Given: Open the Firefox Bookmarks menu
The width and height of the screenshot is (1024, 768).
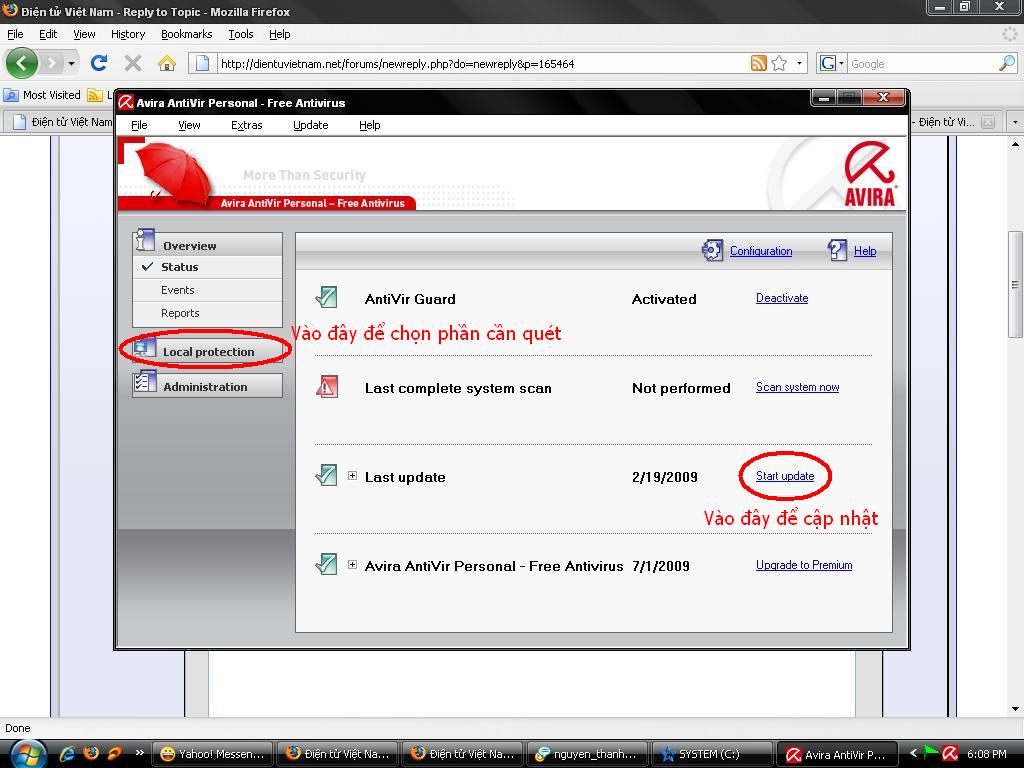Looking at the screenshot, I should (187, 35).
